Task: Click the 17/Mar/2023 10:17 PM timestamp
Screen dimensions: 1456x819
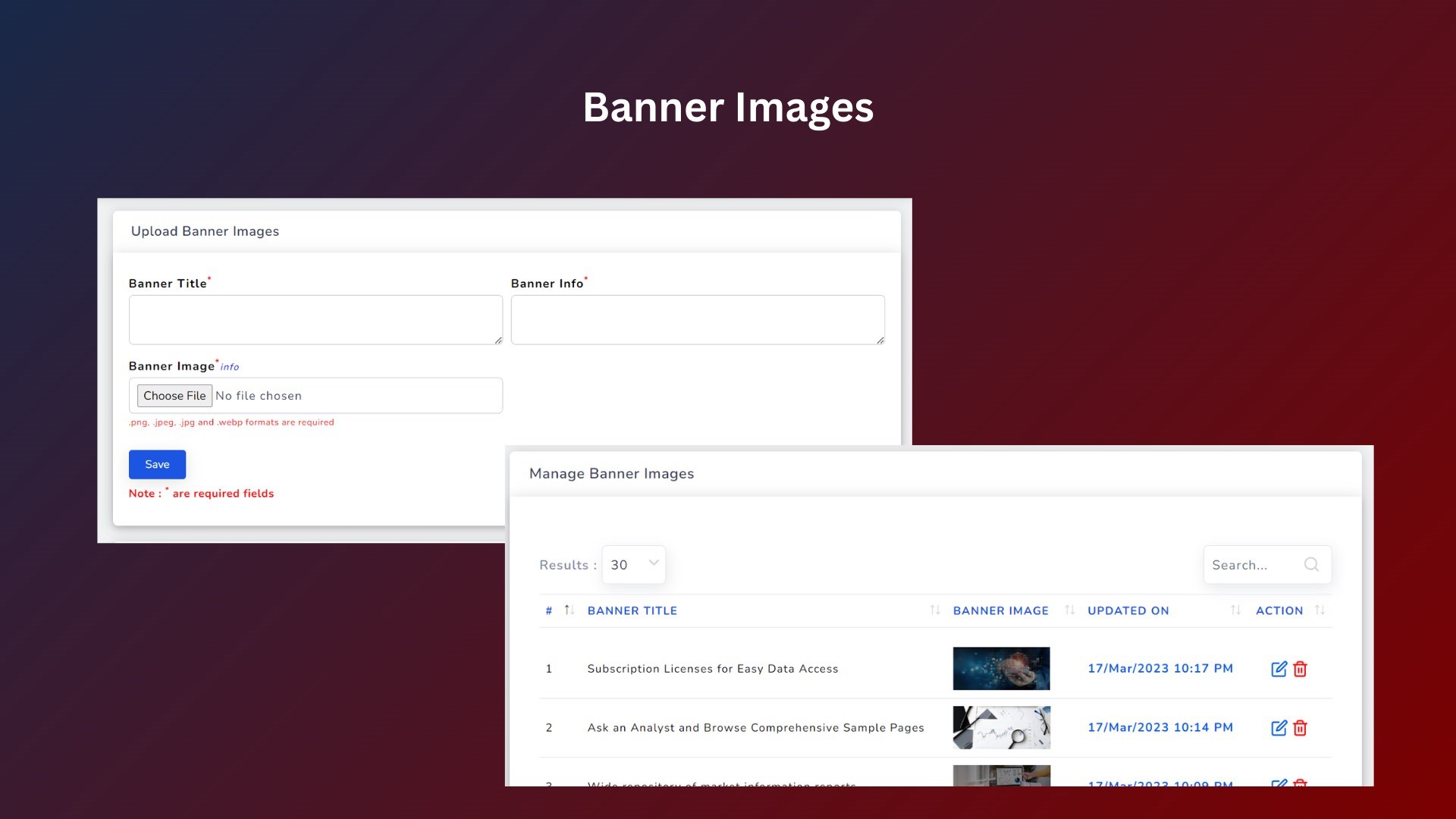Action: point(1160,669)
